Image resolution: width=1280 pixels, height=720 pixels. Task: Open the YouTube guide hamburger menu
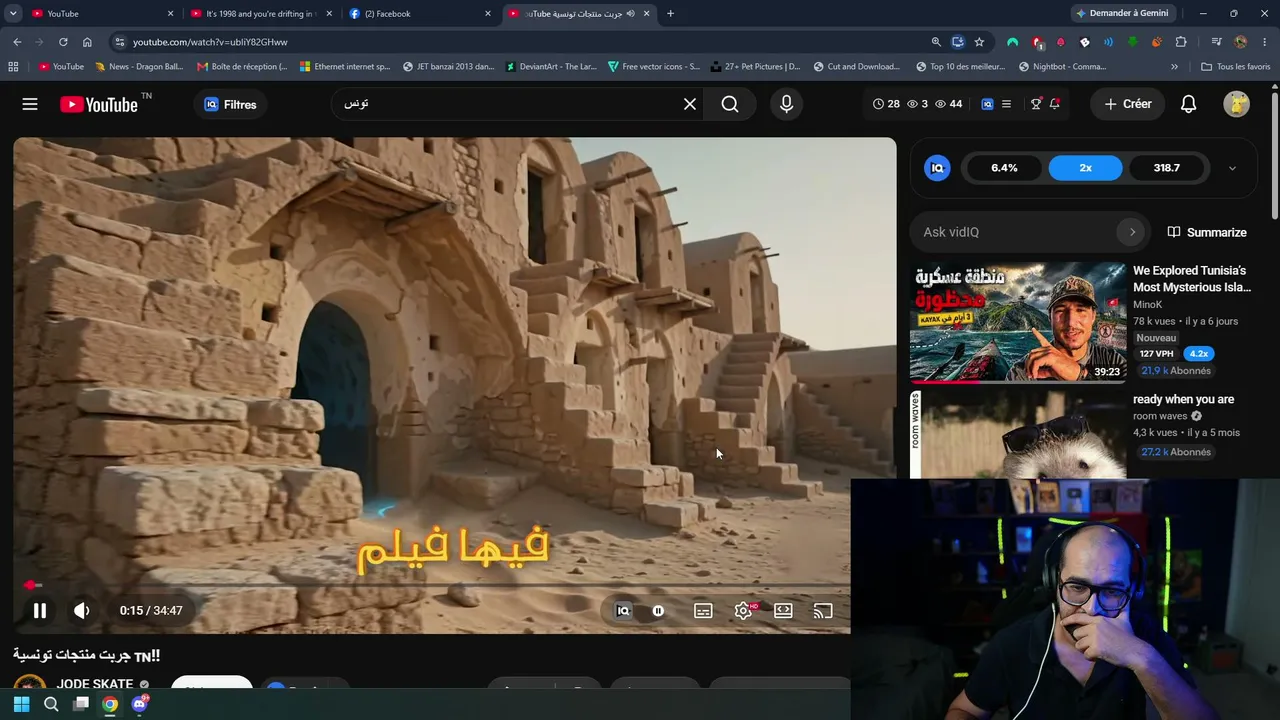point(30,104)
